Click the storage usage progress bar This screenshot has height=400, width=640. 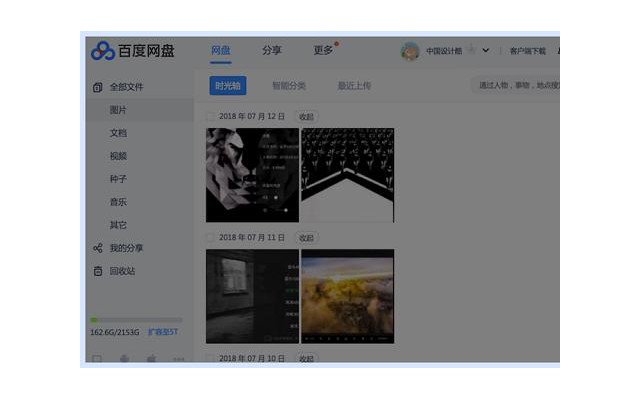click(136, 320)
